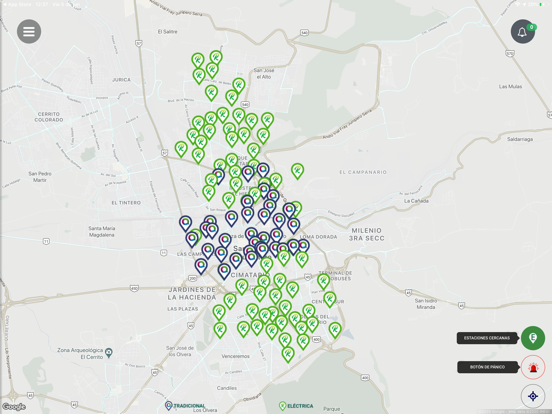Screen dimensions: 552x414
Task: Tap the Las Mulas map label
Action: [510, 87]
